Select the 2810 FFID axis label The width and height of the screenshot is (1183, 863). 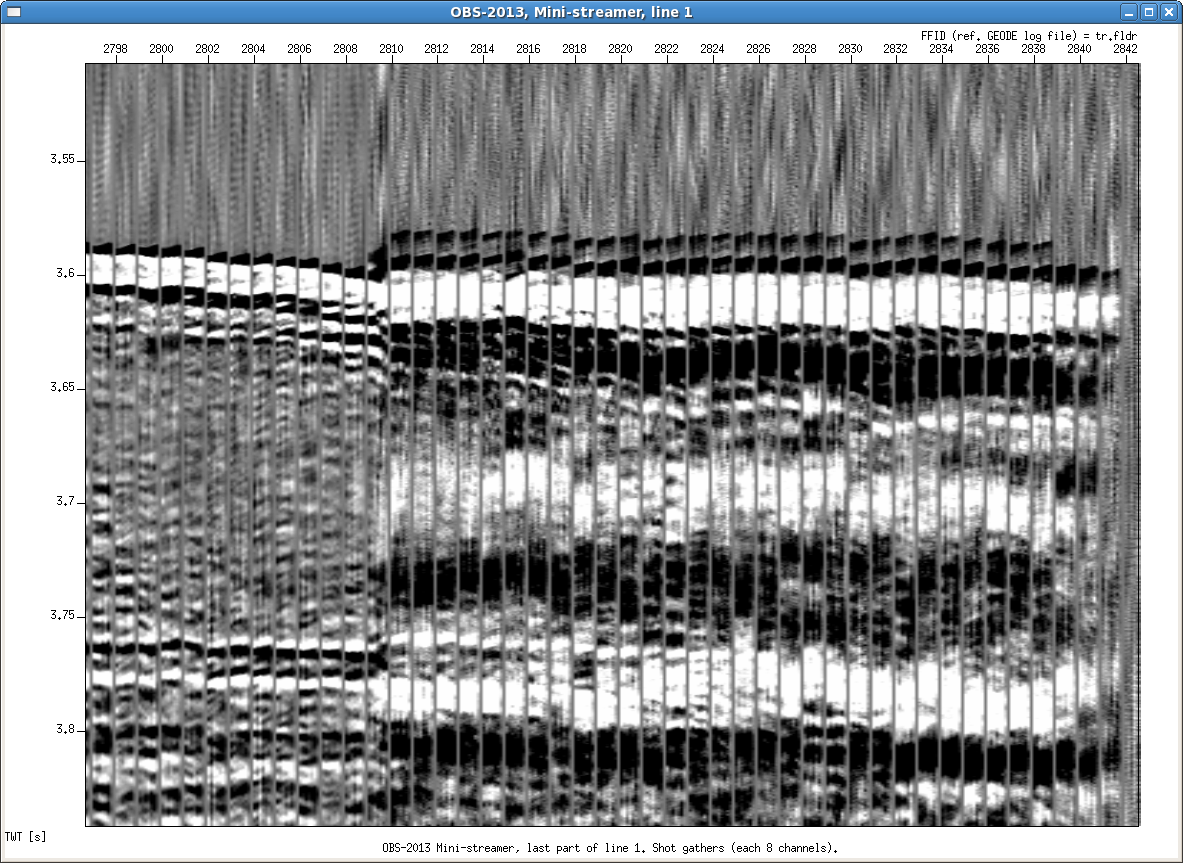(391, 48)
